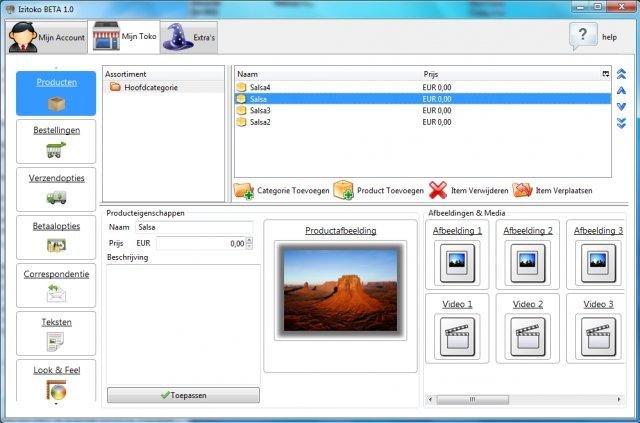Image resolution: width=640 pixels, height=423 pixels.
Task: Select the highlighted Salsa product row
Action: [422, 99]
